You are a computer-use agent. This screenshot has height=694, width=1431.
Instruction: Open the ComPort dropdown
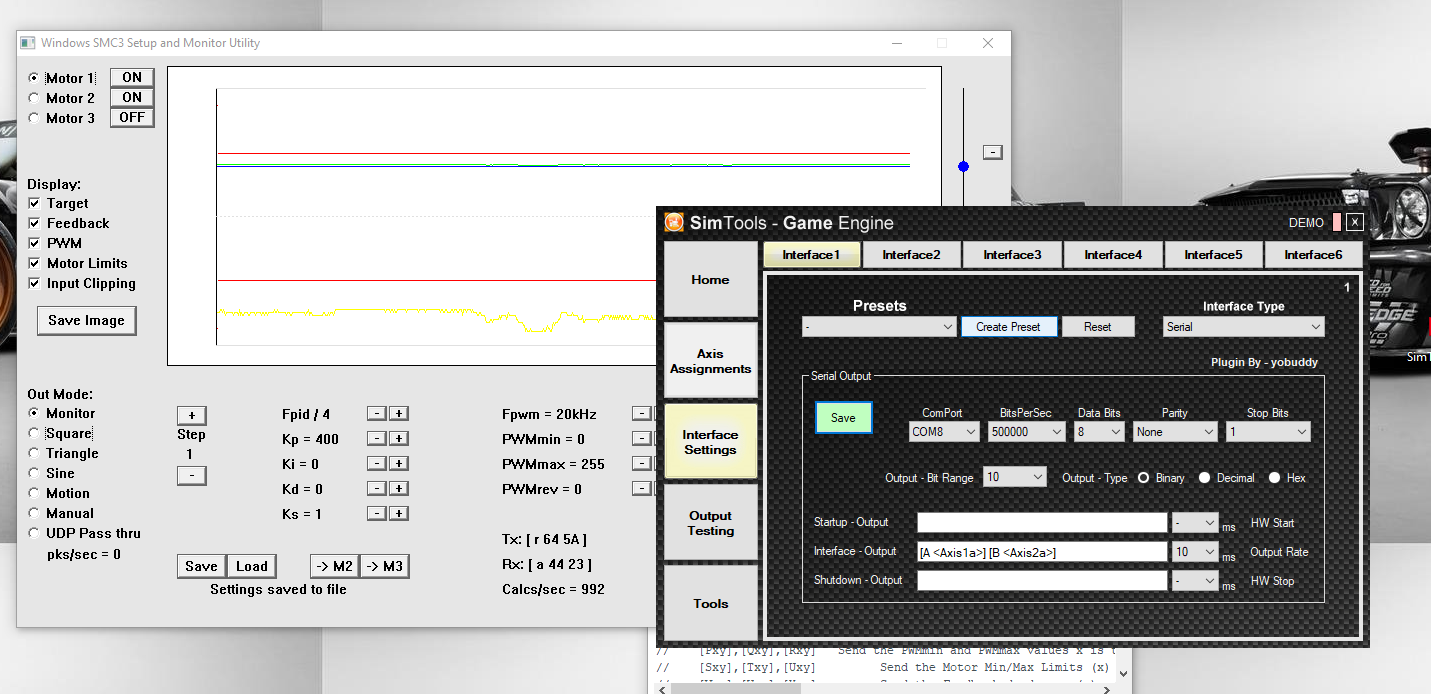point(944,432)
